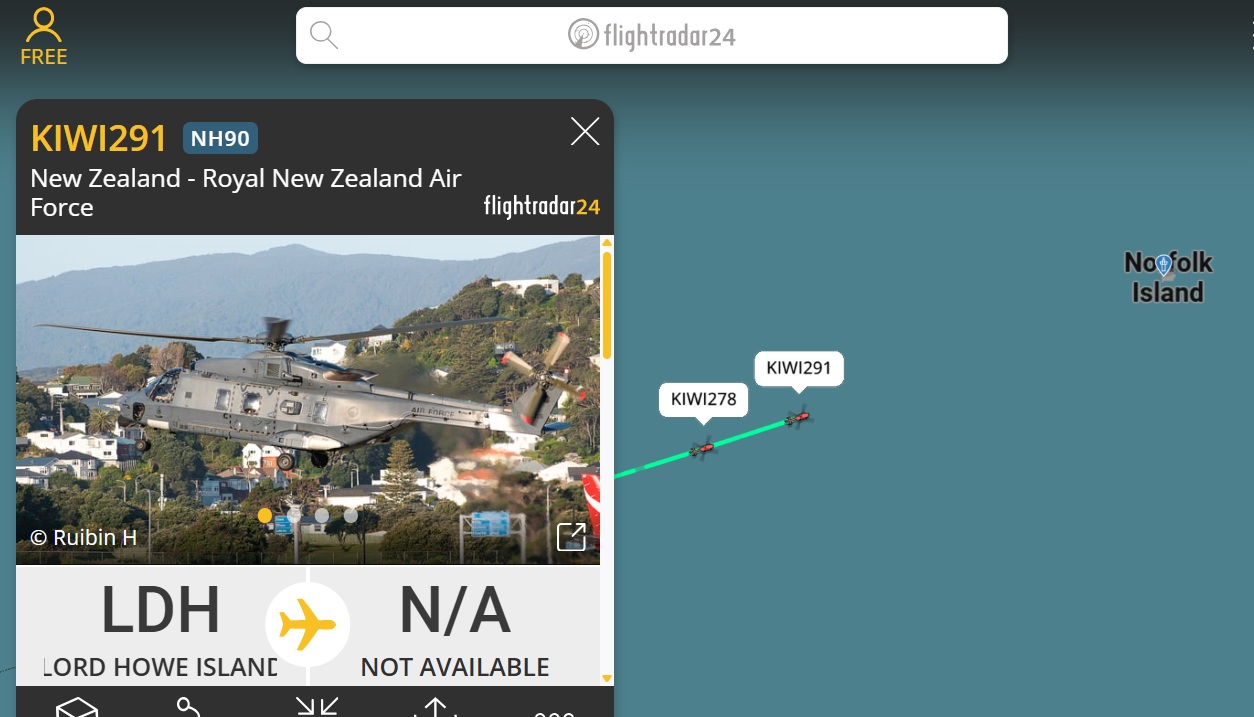Click the panel scrollbar up arrow

606,243
